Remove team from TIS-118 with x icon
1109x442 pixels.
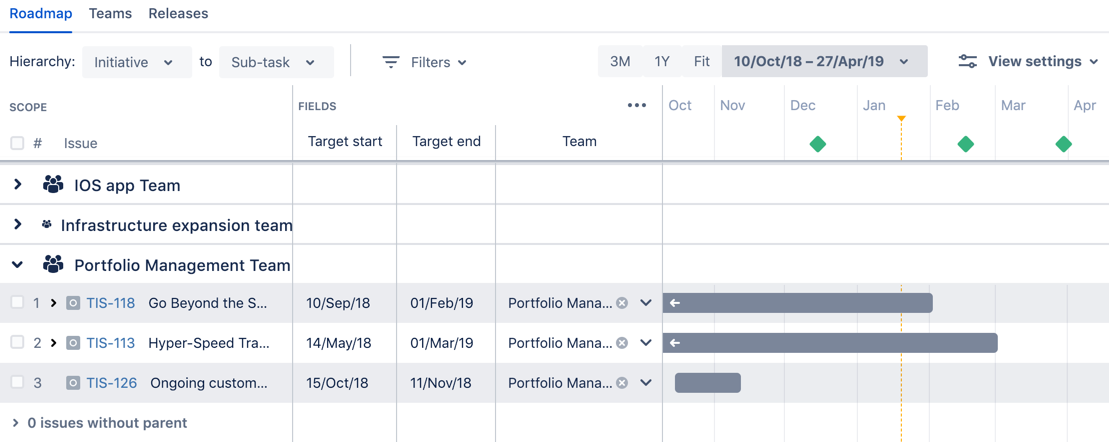coord(622,303)
